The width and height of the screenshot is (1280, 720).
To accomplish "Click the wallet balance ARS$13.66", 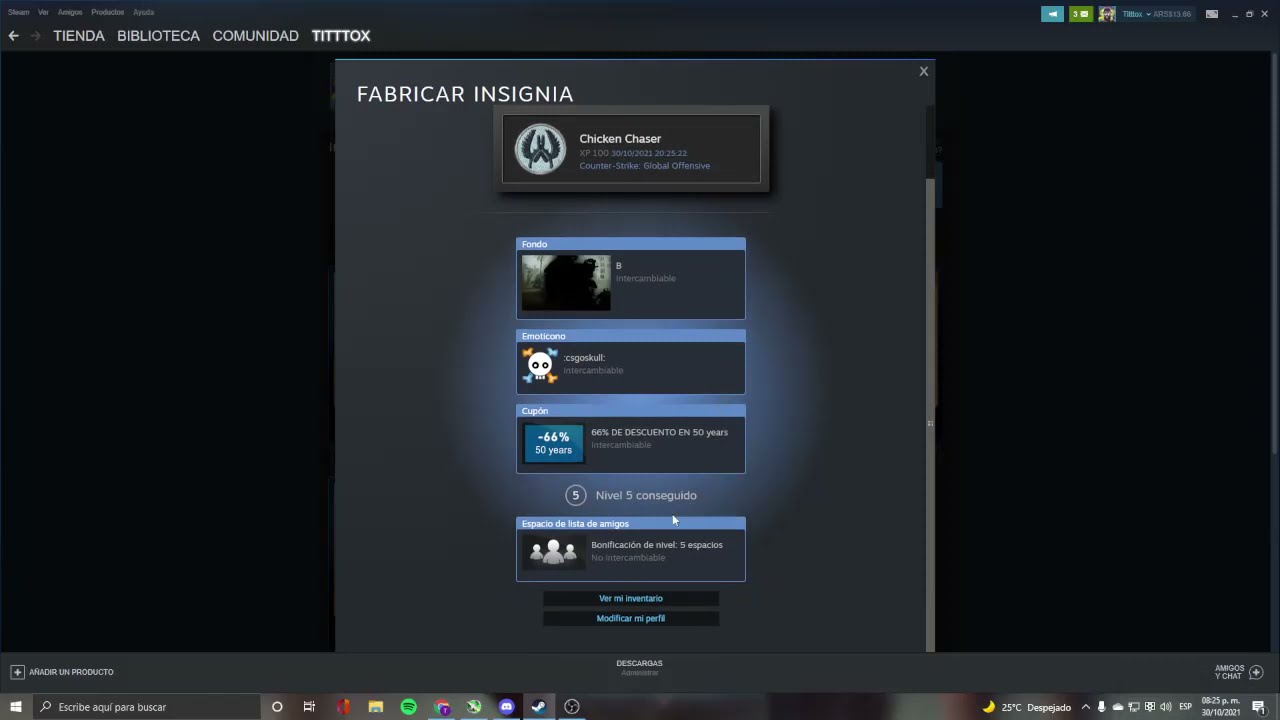I will point(1173,14).
